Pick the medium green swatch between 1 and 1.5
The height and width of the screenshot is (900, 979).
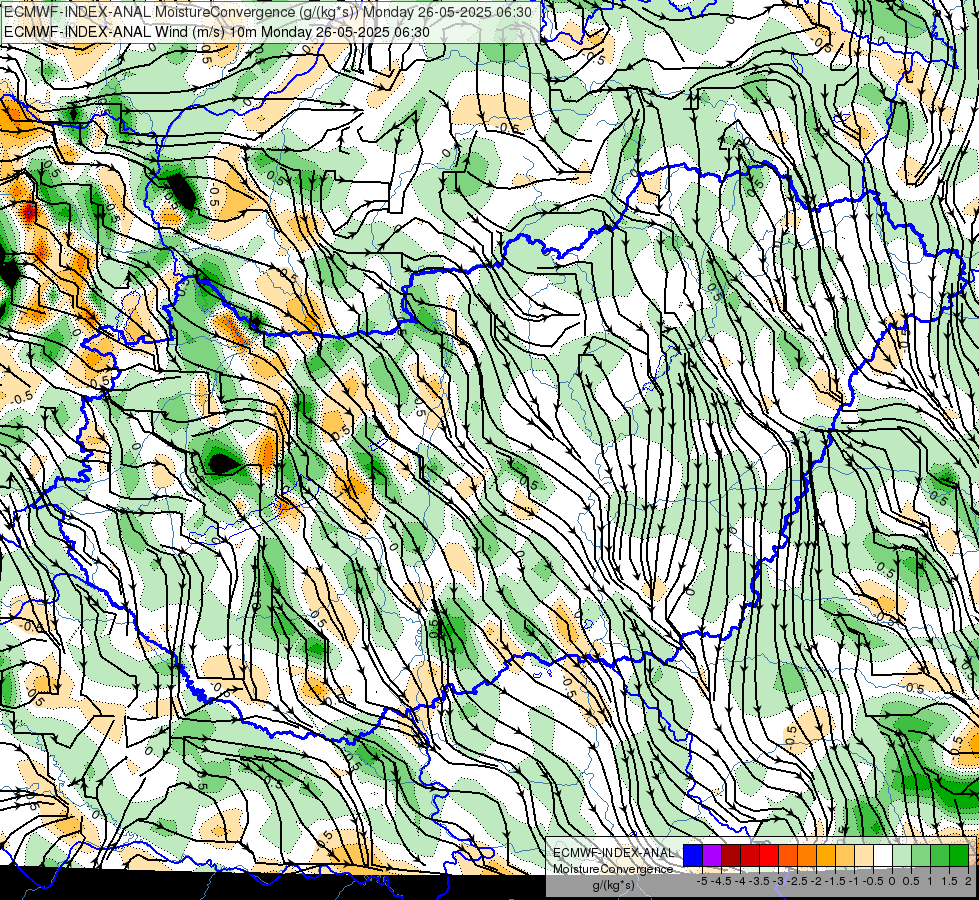click(x=940, y=855)
